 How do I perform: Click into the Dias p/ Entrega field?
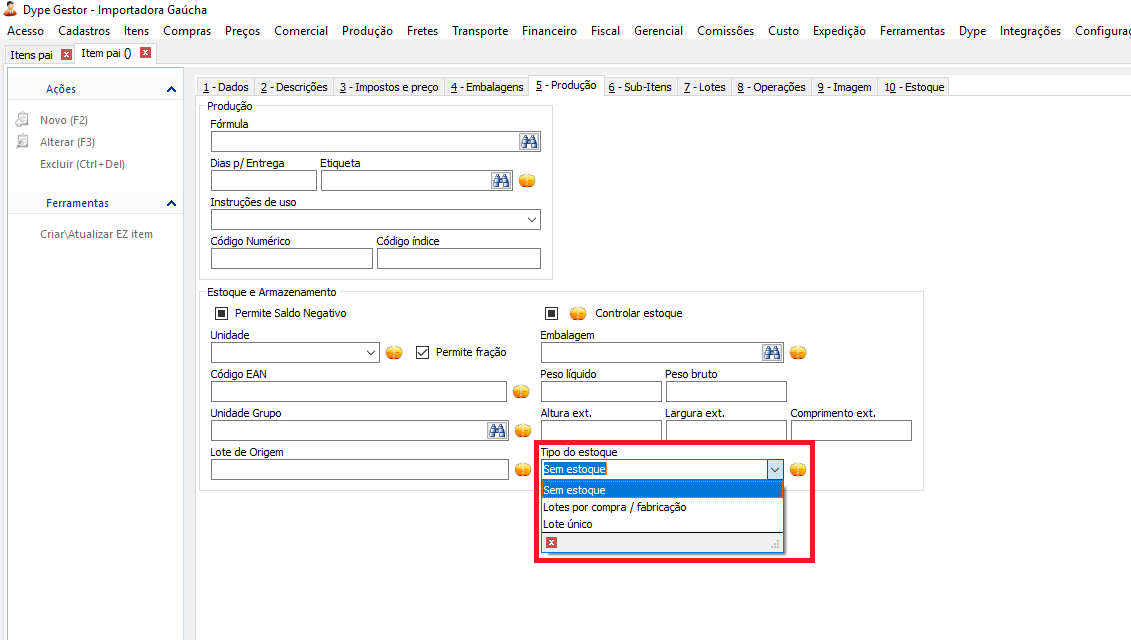coord(263,180)
